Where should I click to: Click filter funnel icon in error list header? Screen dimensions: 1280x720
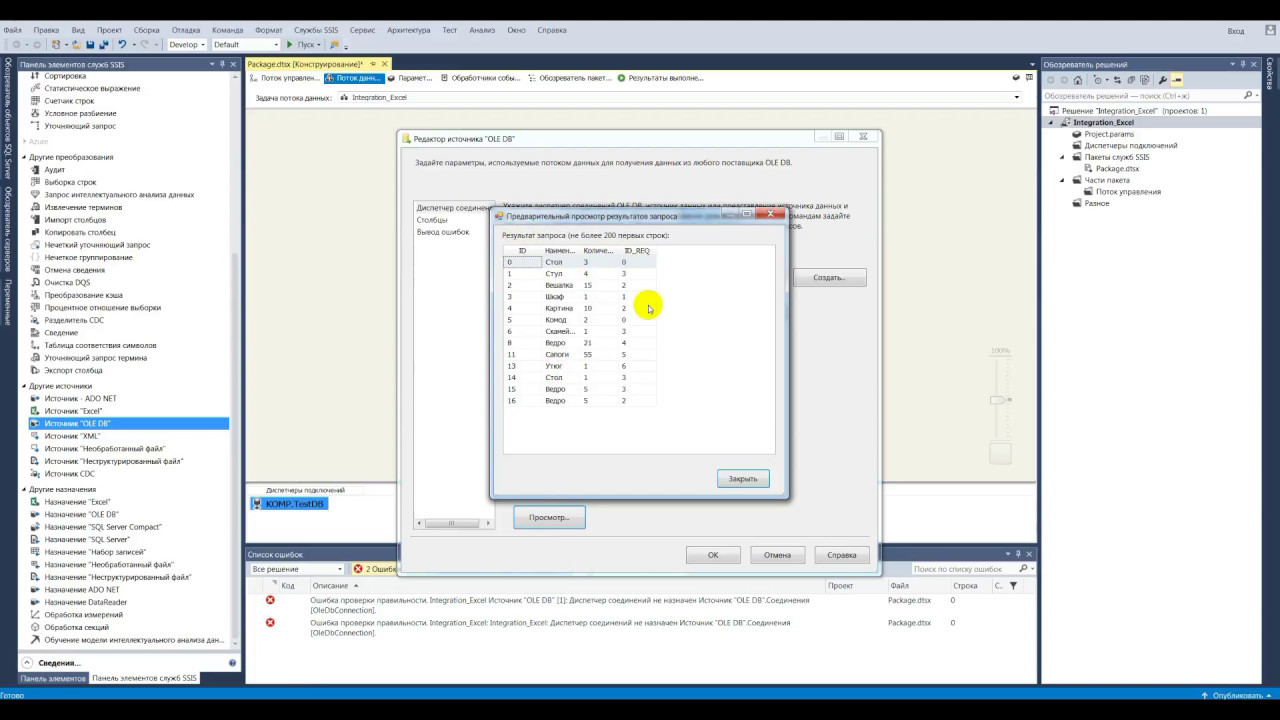1013,585
